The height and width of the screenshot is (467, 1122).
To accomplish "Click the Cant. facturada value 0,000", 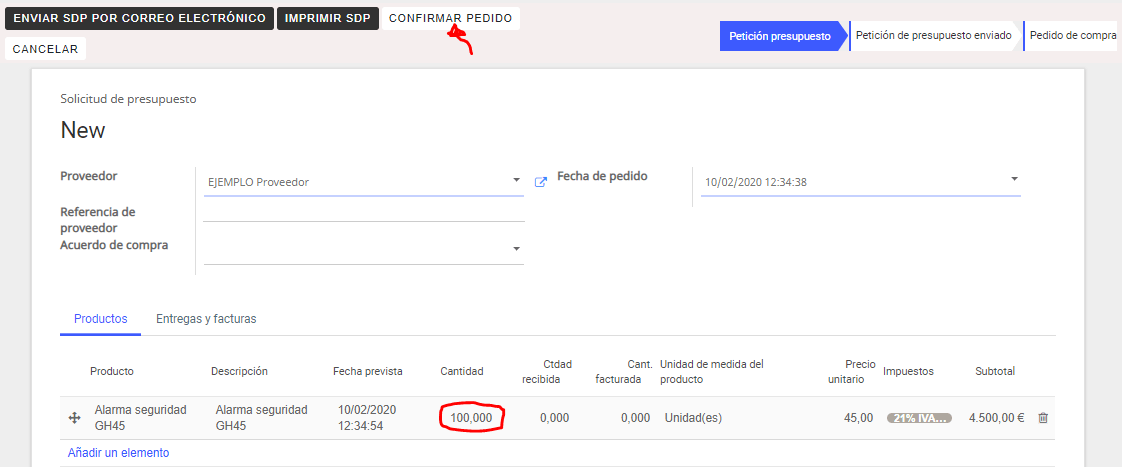I will click(635, 418).
